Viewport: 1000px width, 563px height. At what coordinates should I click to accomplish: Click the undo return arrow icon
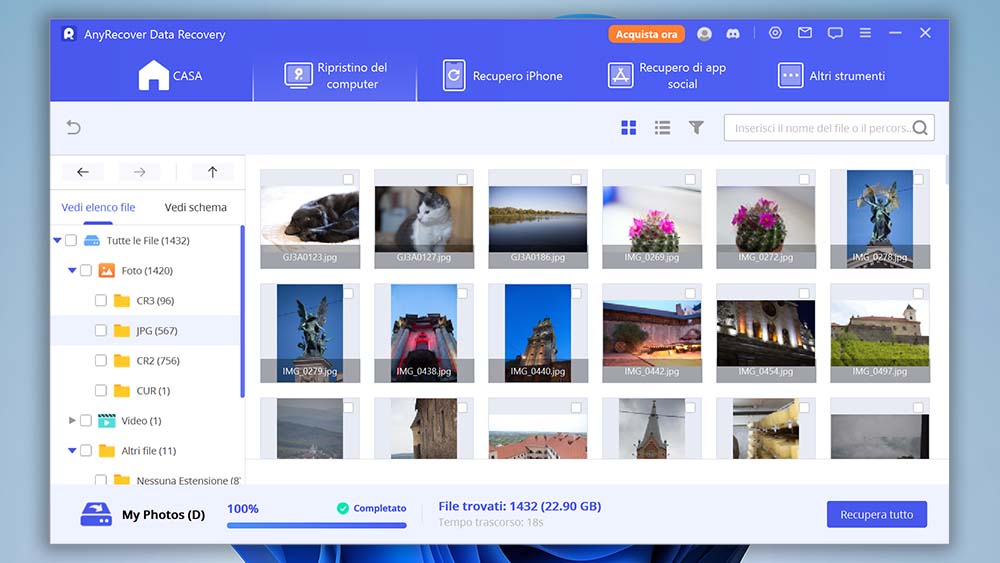73,128
